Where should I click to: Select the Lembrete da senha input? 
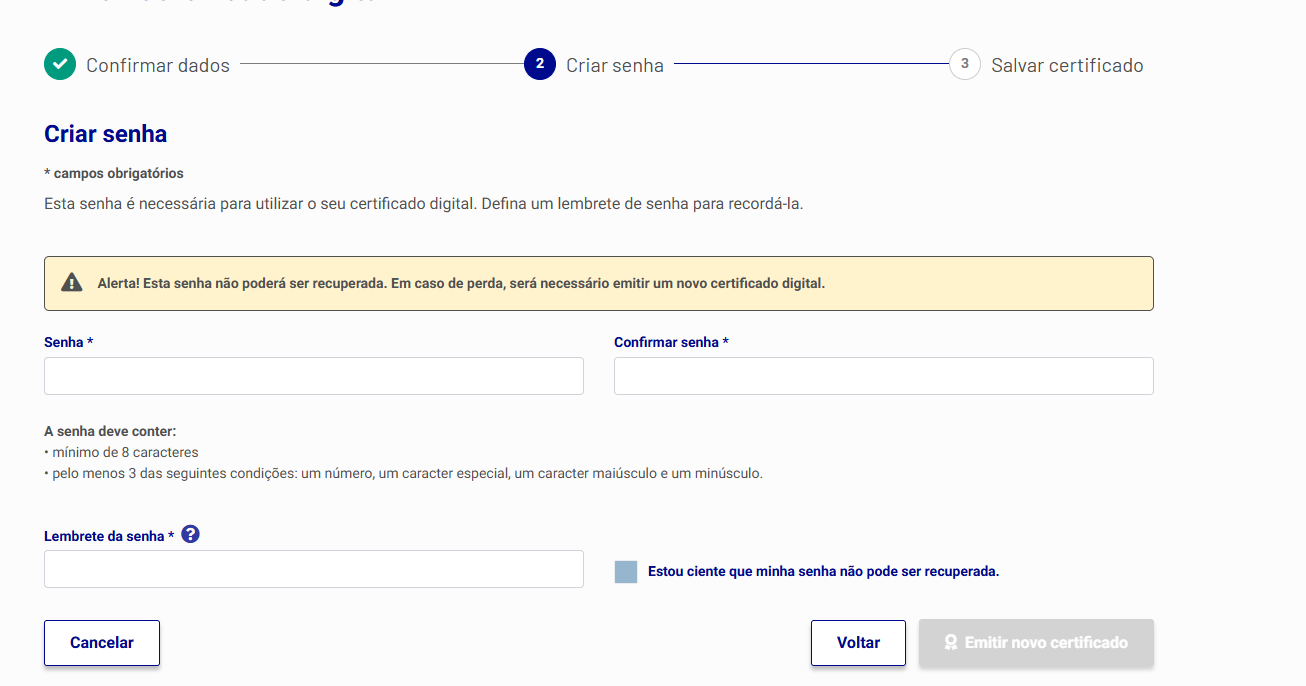(314, 569)
